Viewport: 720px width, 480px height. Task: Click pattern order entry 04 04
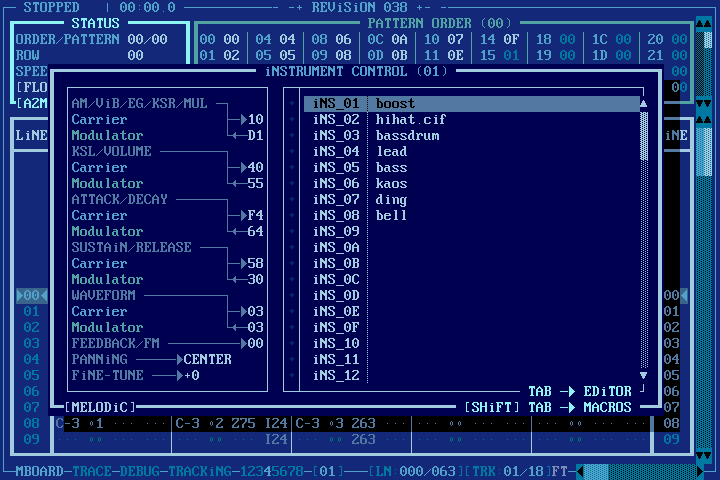(x=276, y=40)
